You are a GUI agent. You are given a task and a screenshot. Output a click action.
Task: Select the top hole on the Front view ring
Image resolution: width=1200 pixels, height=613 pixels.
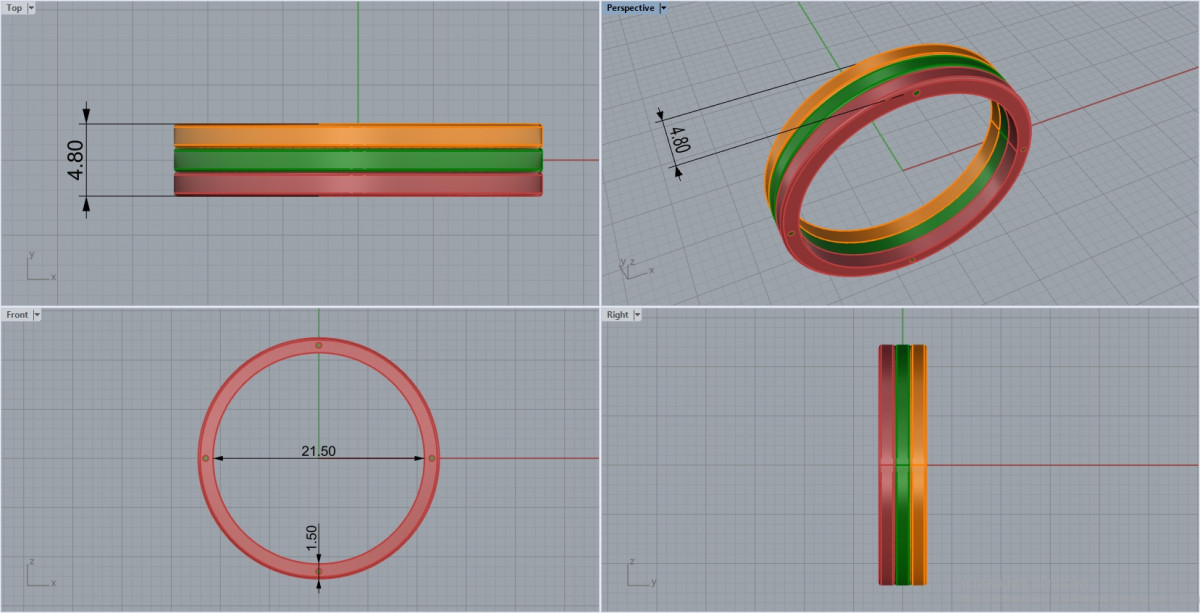319,346
